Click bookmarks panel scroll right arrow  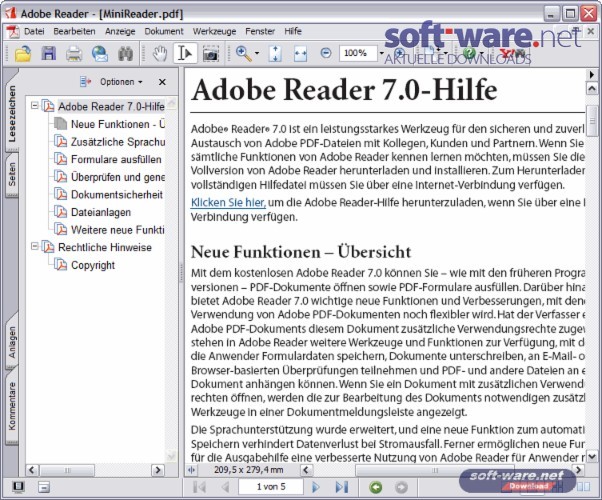point(157,470)
